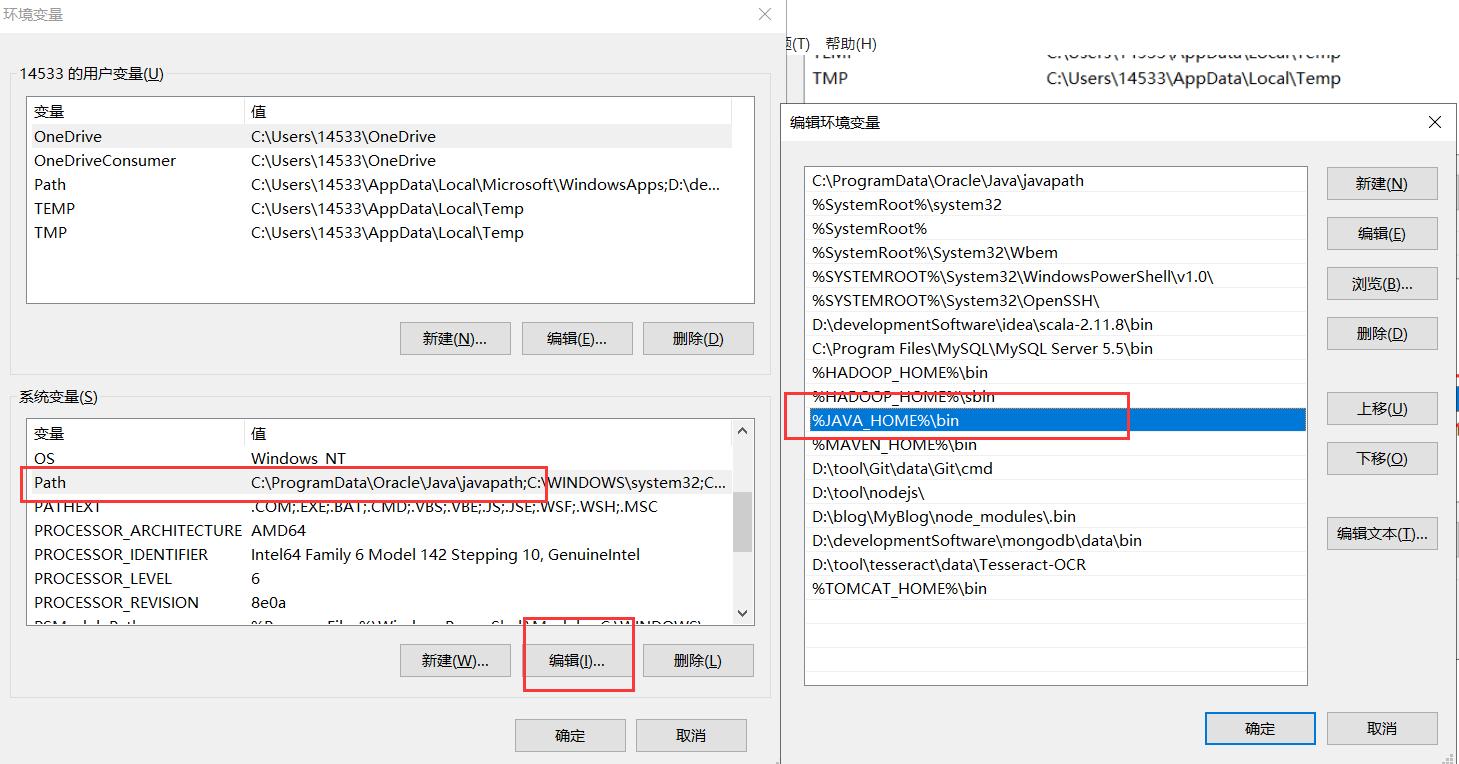Image resolution: width=1459 pixels, height=764 pixels.
Task: Select the WindowsPowerShell\v1.0\ path entry
Action: click(x=1056, y=277)
